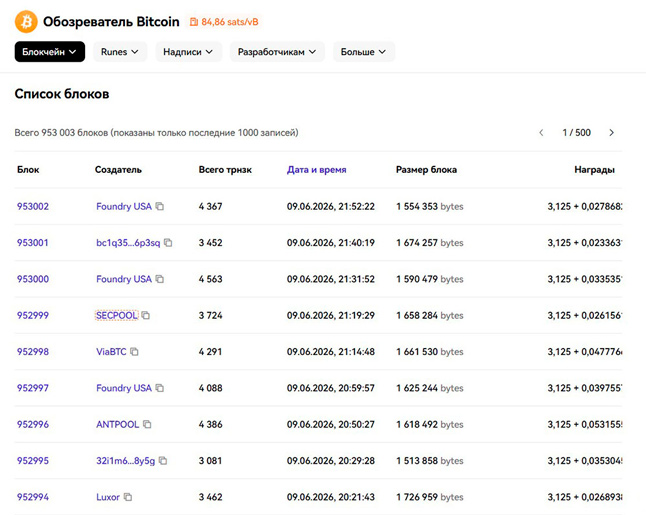Viewport: 646px width, 515px height.
Task: Open the Блокчейн dropdown menu
Action: click(50, 52)
